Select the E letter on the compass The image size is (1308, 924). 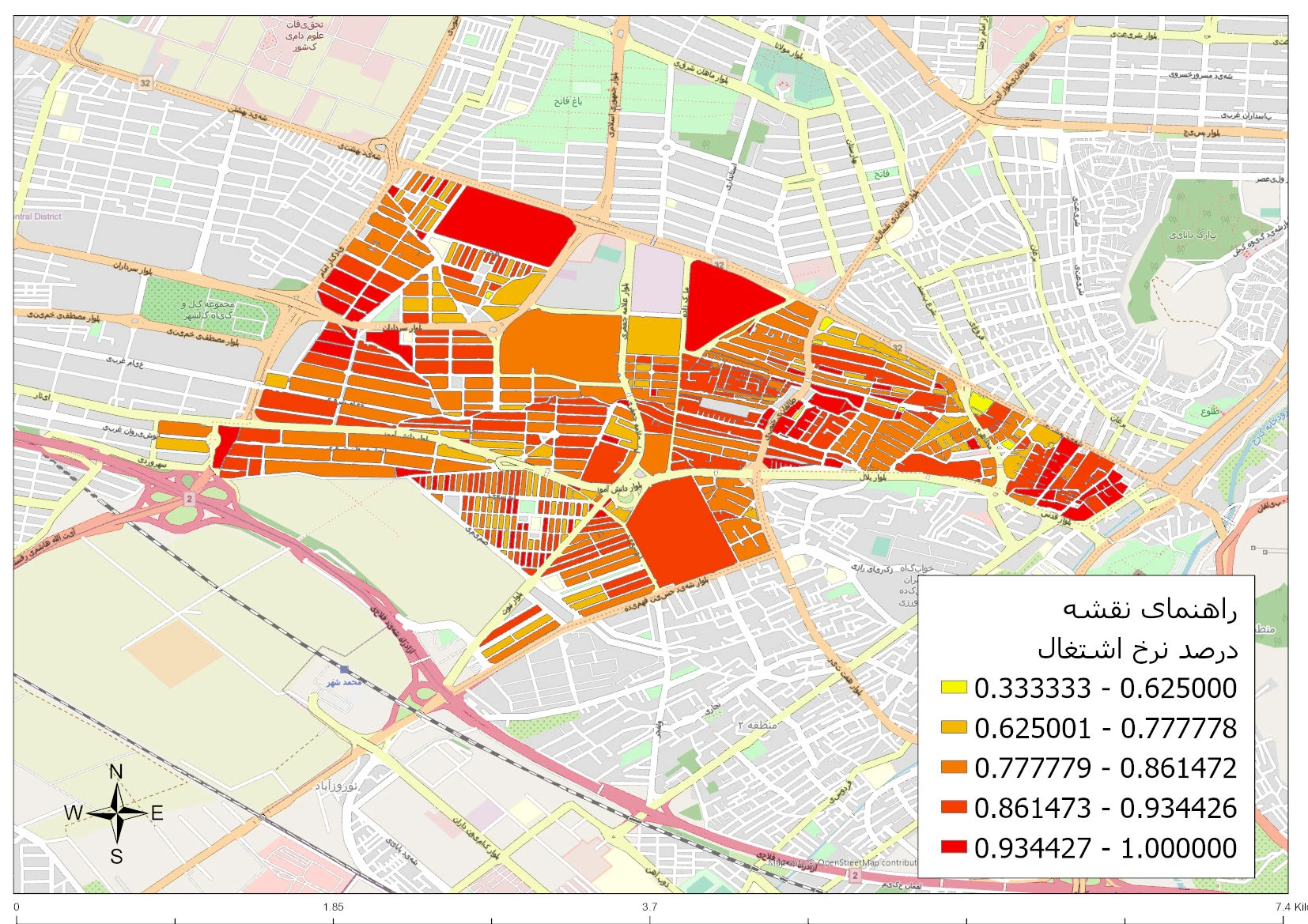[157, 813]
